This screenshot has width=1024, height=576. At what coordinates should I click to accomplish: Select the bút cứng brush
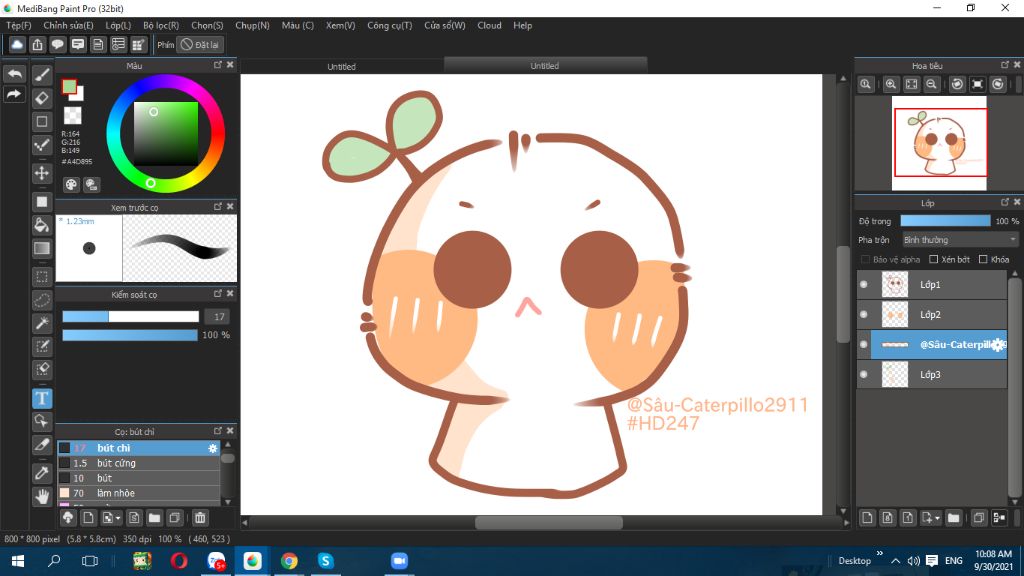[x=139, y=463]
